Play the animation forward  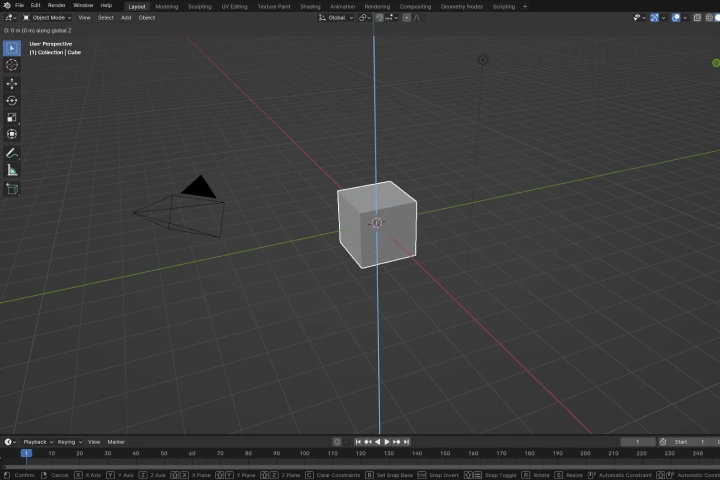387,442
